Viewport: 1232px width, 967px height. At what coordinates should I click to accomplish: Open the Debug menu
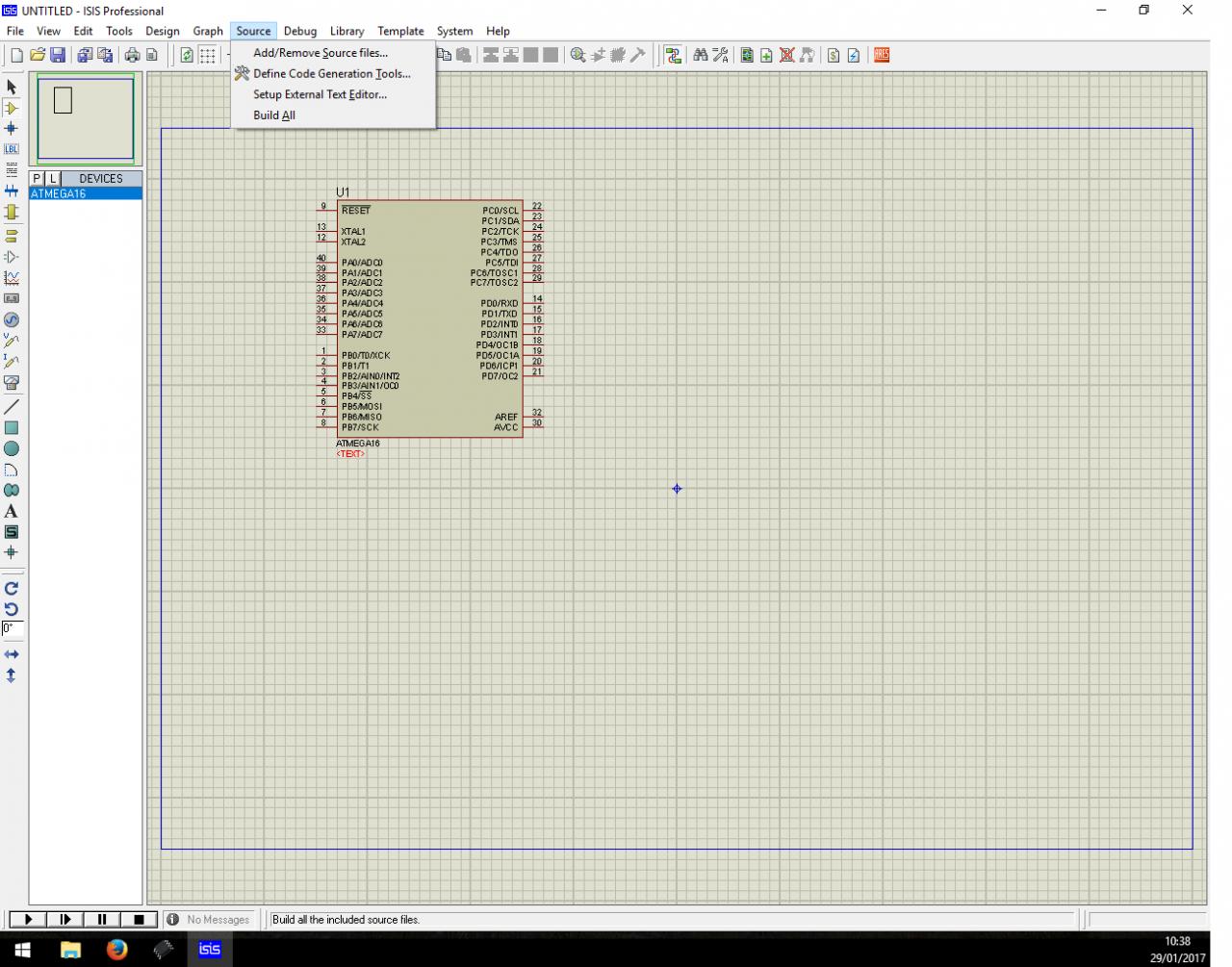[300, 31]
